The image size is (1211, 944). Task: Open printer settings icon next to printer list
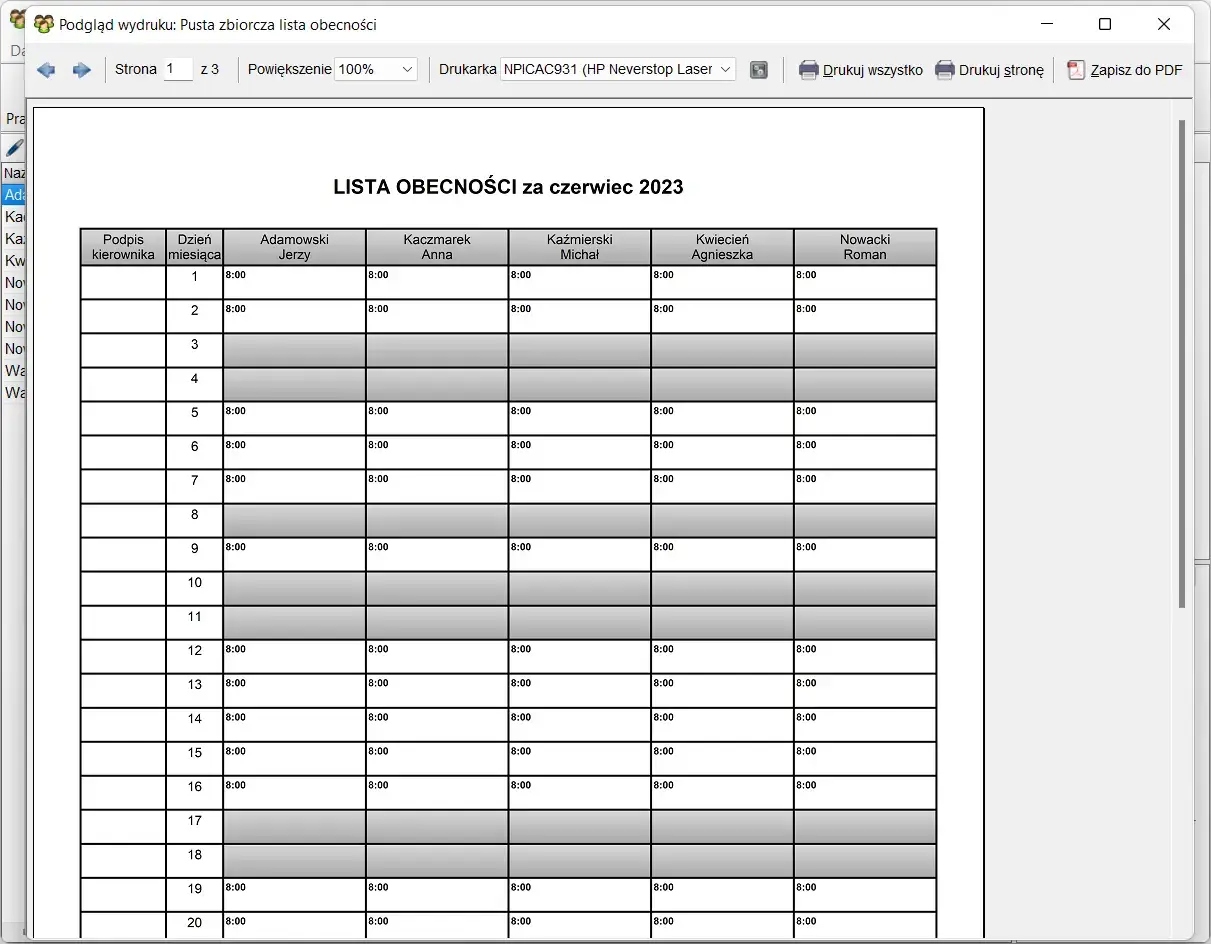tap(759, 70)
